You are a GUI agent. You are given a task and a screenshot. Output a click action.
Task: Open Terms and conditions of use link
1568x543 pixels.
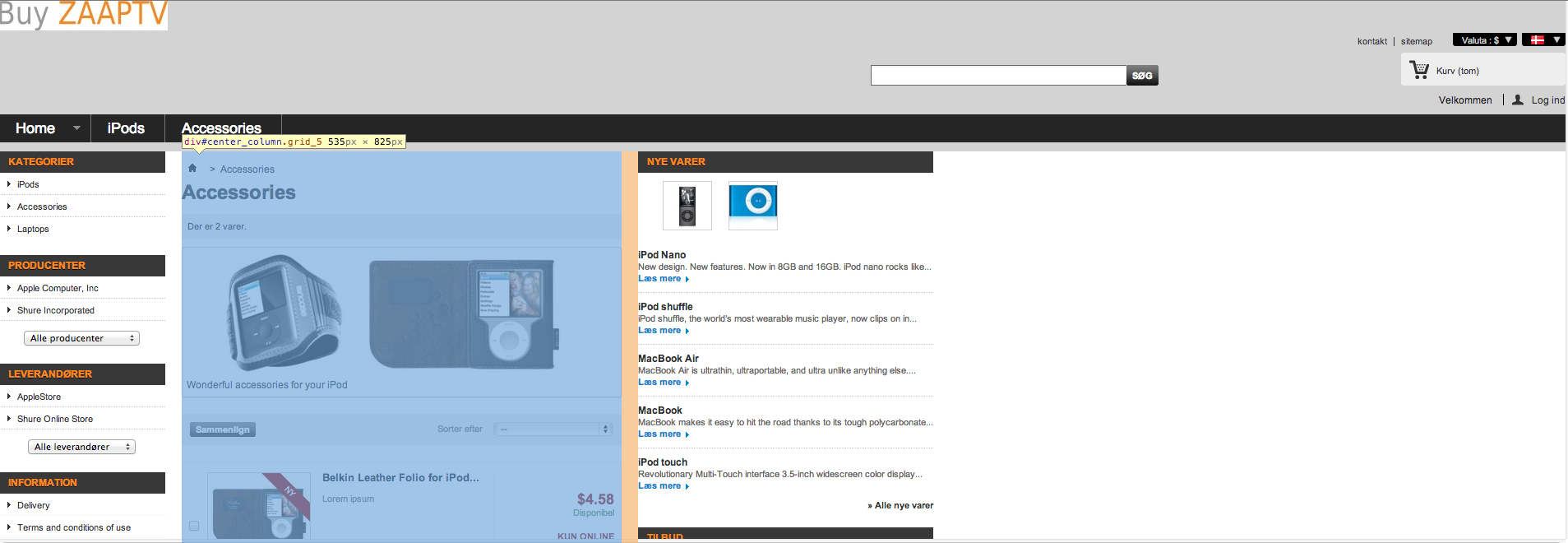74,527
